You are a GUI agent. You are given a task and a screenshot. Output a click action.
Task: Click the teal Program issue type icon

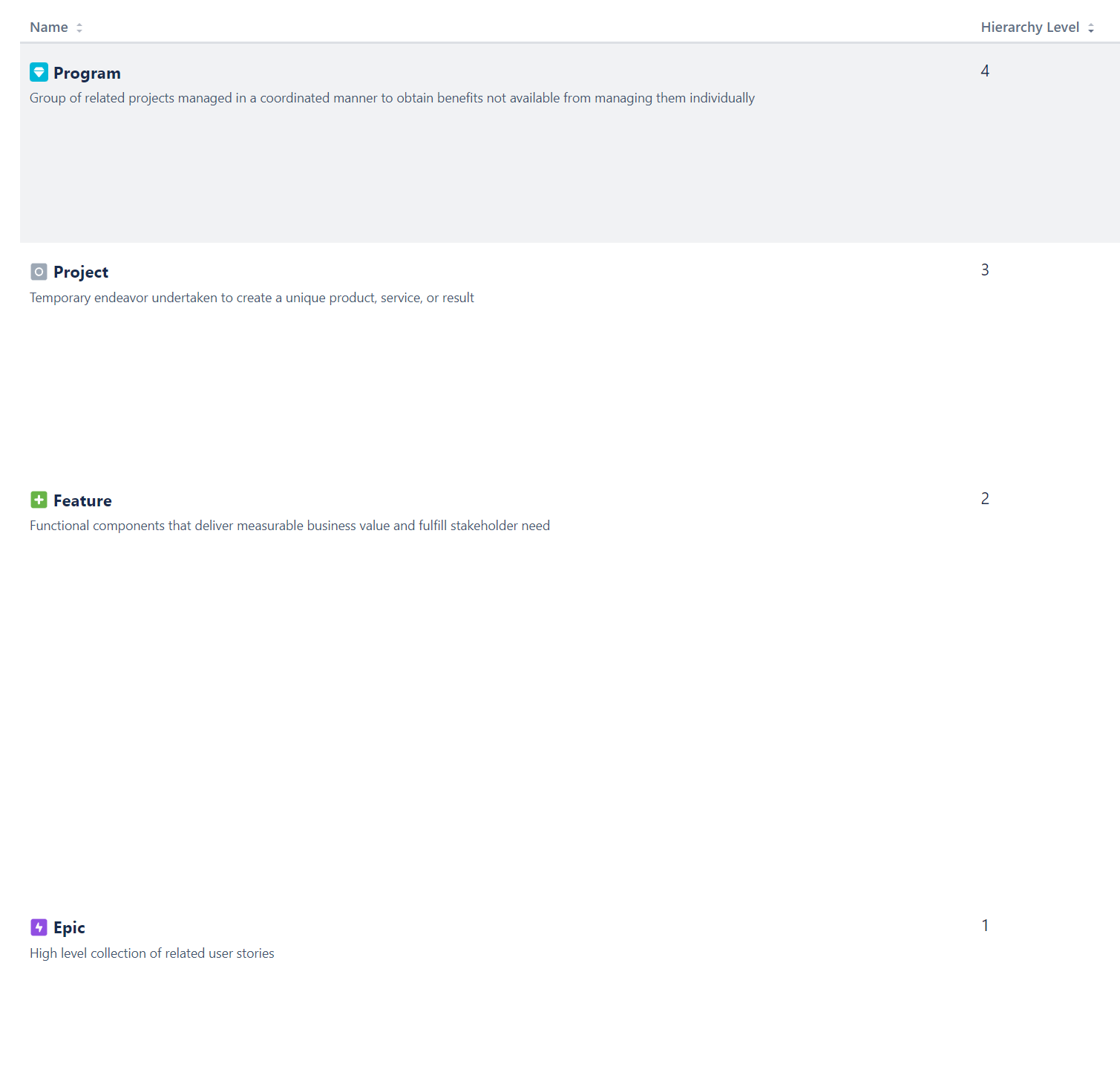[39, 72]
